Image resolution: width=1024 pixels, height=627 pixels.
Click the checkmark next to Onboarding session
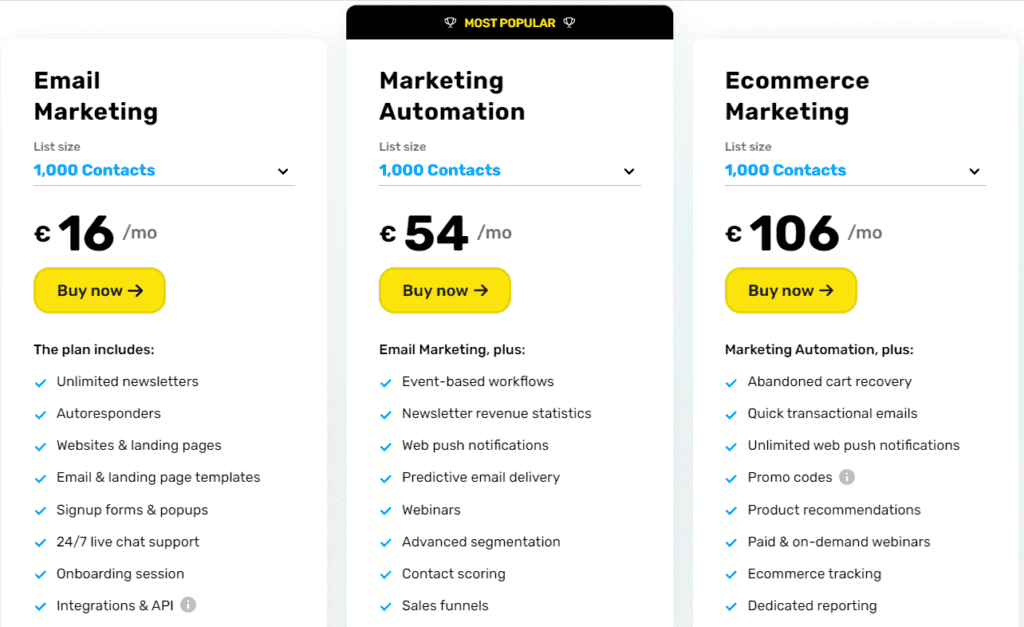pos(40,575)
